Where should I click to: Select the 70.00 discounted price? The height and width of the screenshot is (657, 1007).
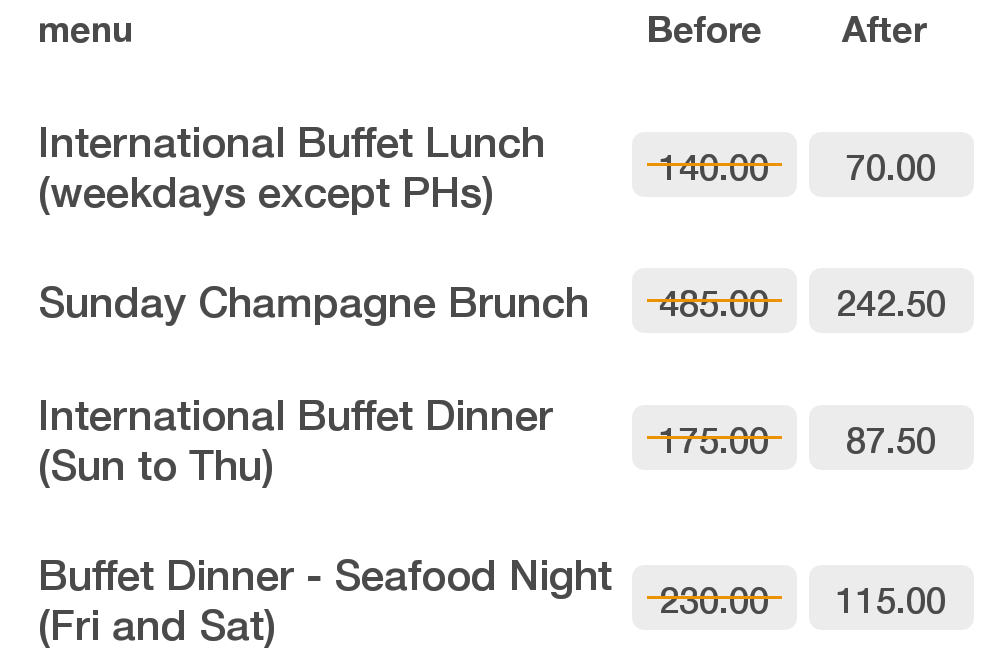click(891, 166)
